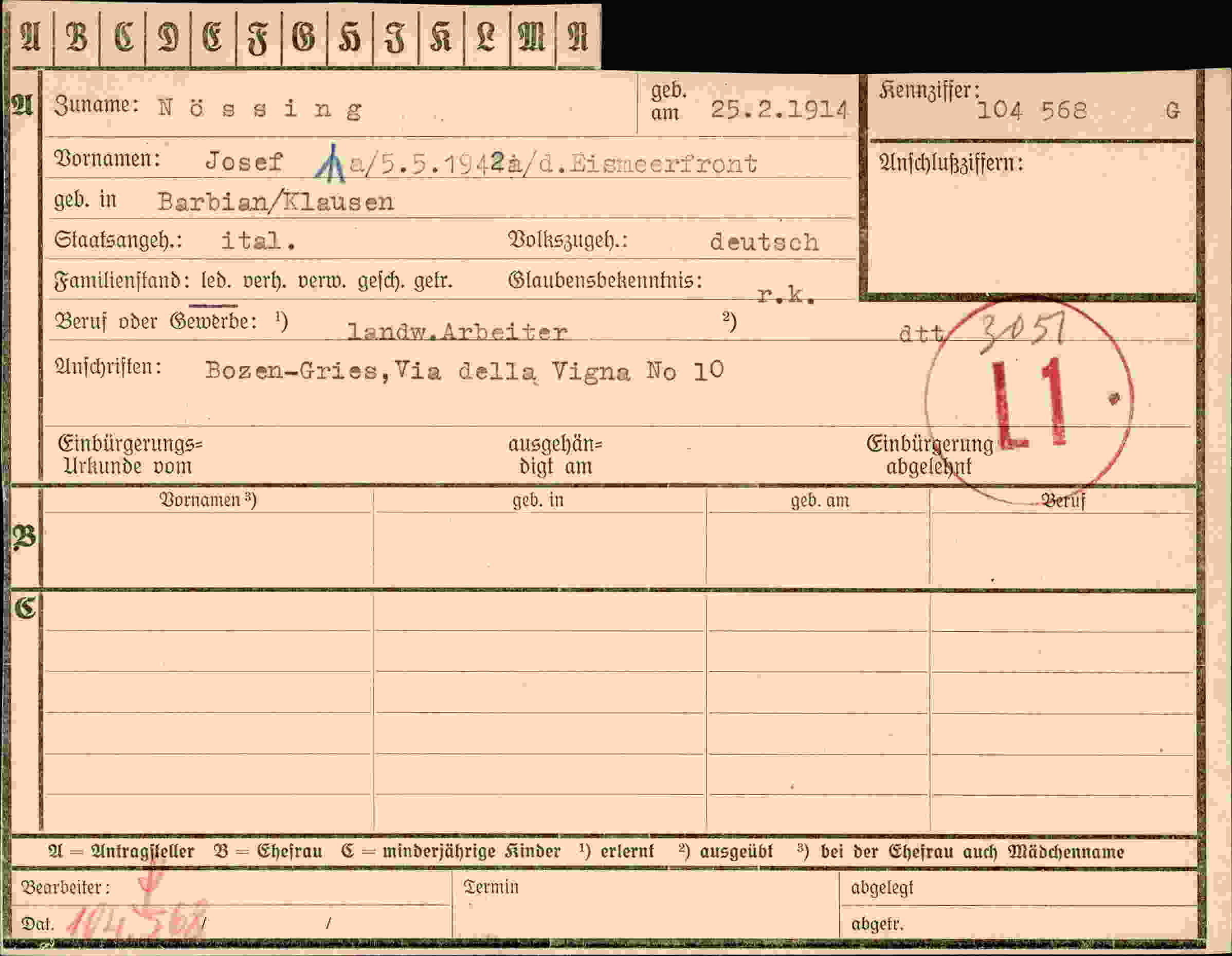Select the index tab letter F
The image size is (1232, 956).
point(258,40)
